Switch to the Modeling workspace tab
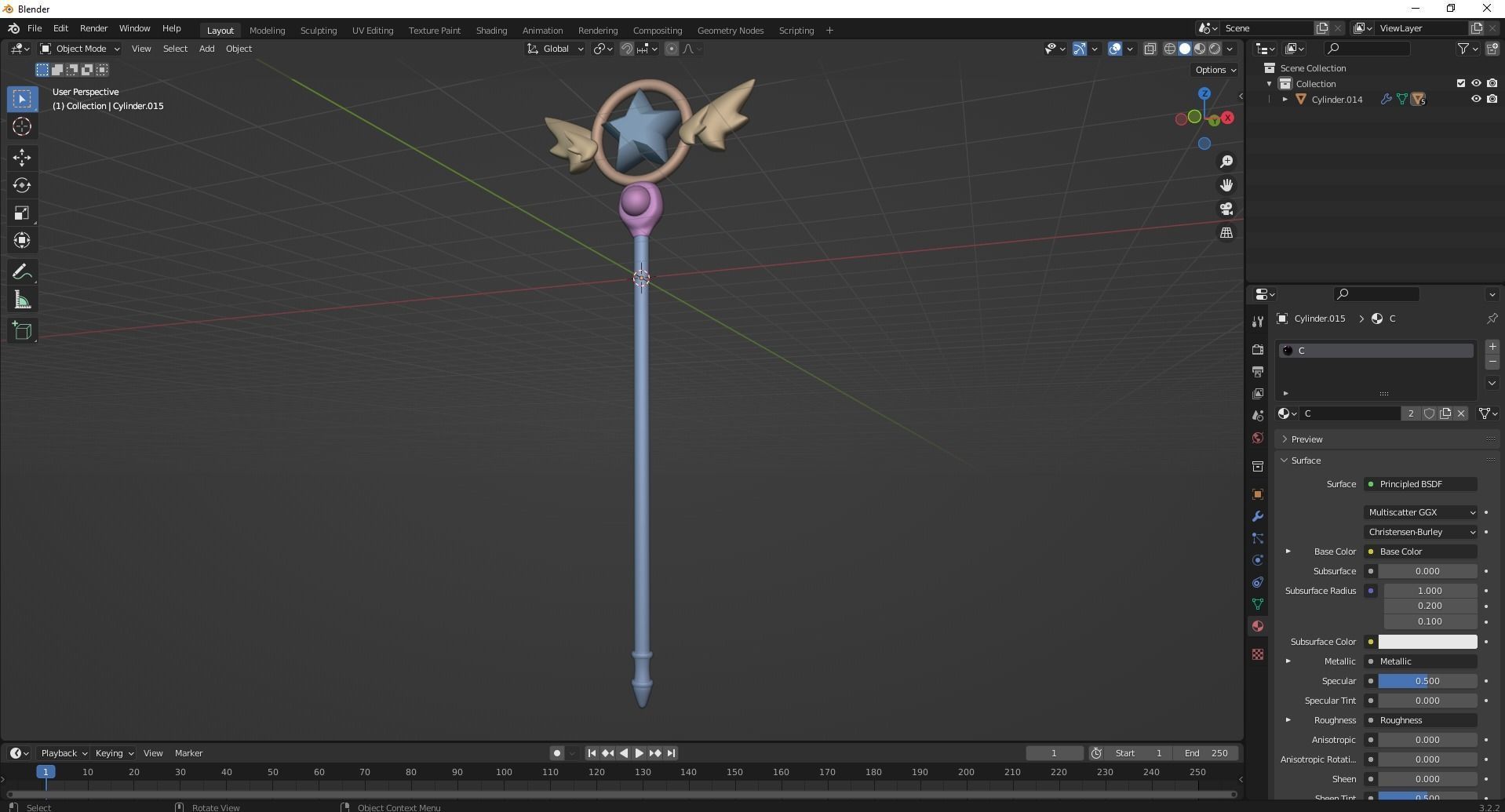Viewport: 1505px width, 812px height. 267,31
